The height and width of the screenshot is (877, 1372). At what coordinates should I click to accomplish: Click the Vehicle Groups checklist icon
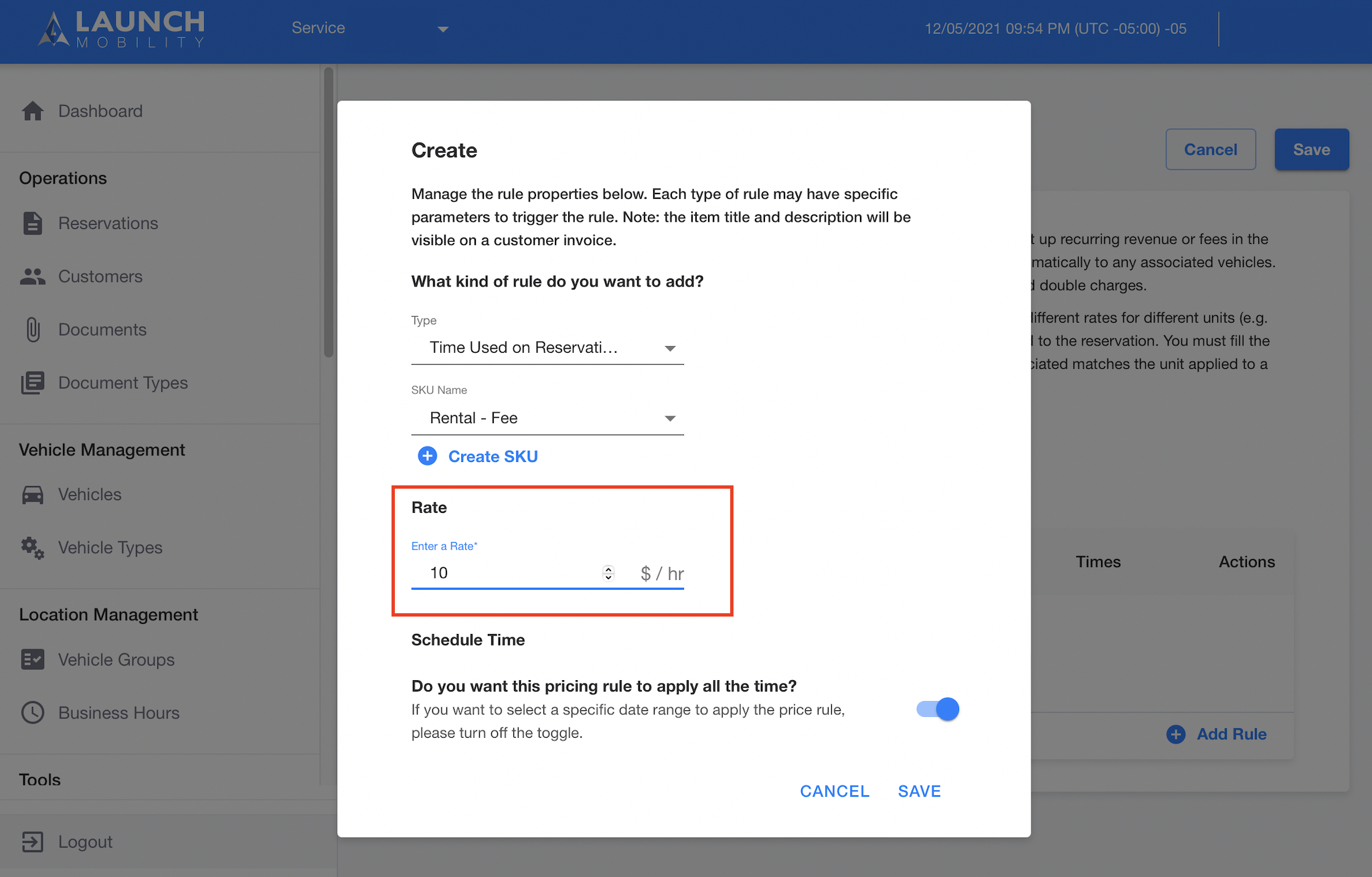point(33,659)
